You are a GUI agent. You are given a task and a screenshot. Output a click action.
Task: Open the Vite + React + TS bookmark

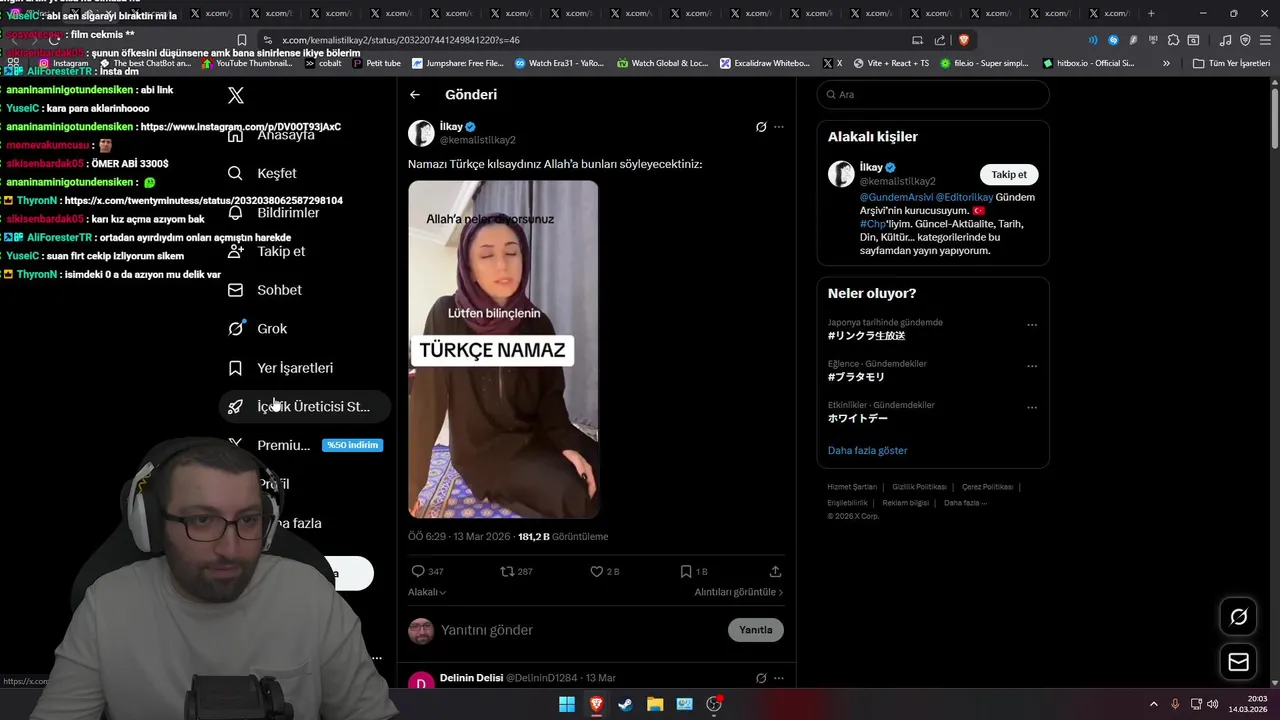point(889,63)
